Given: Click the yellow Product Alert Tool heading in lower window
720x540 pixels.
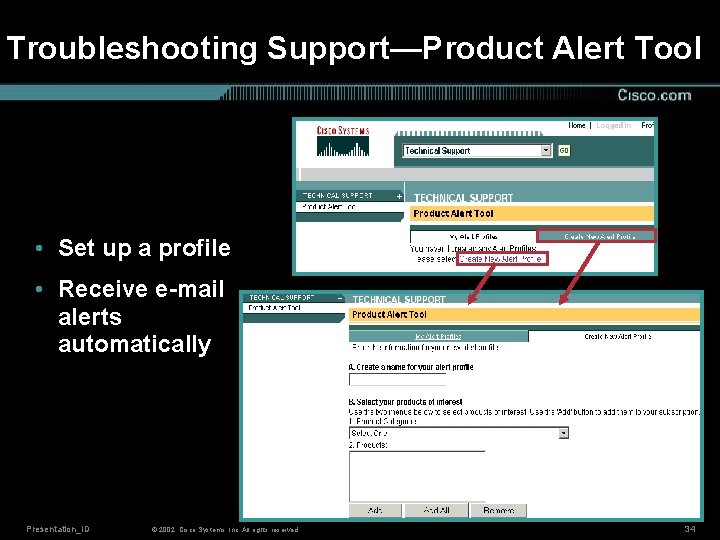Looking at the screenshot, I should point(524,315).
